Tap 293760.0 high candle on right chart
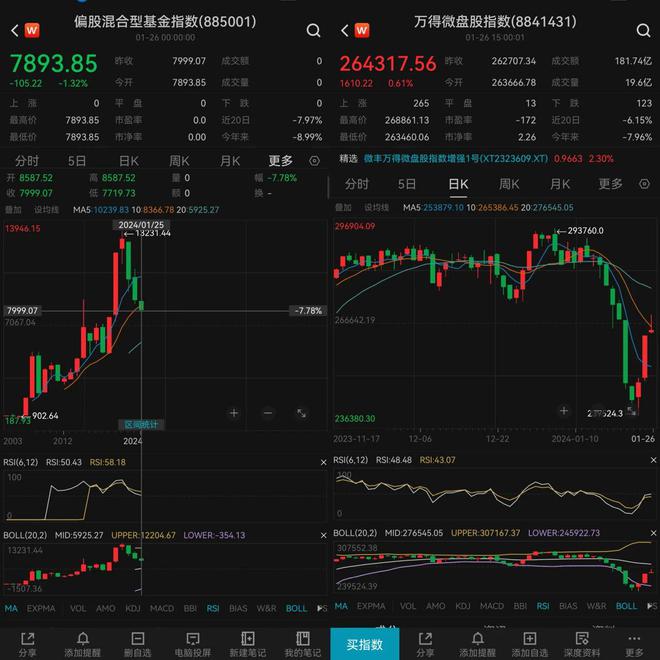The width and height of the screenshot is (660, 660). (555, 242)
